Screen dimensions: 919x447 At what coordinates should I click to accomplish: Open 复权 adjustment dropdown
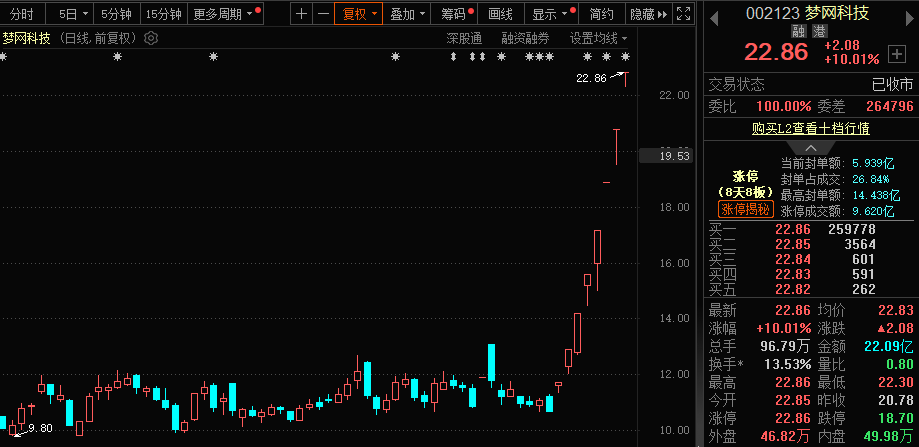coord(359,14)
